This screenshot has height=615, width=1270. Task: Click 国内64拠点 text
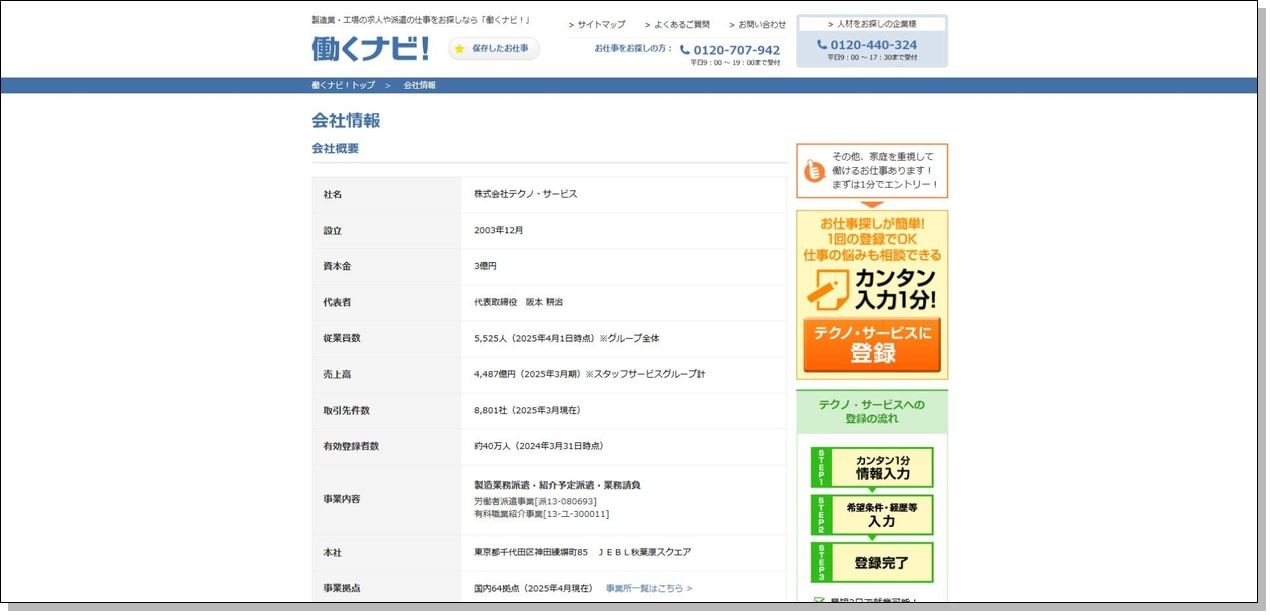(x=533, y=588)
